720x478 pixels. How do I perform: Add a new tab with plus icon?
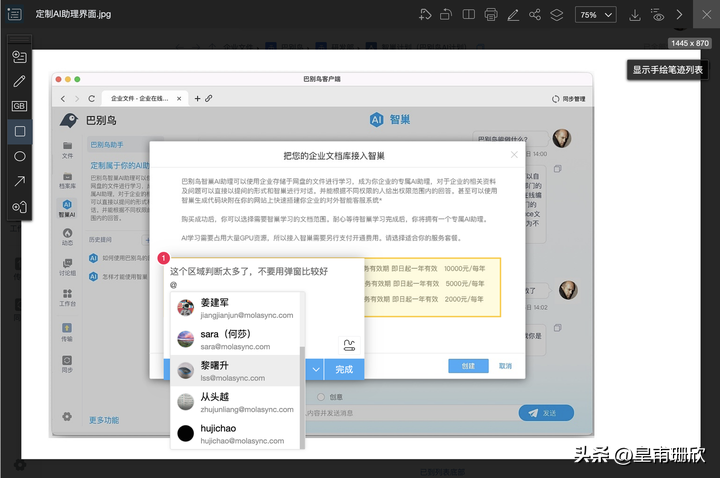point(197,98)
